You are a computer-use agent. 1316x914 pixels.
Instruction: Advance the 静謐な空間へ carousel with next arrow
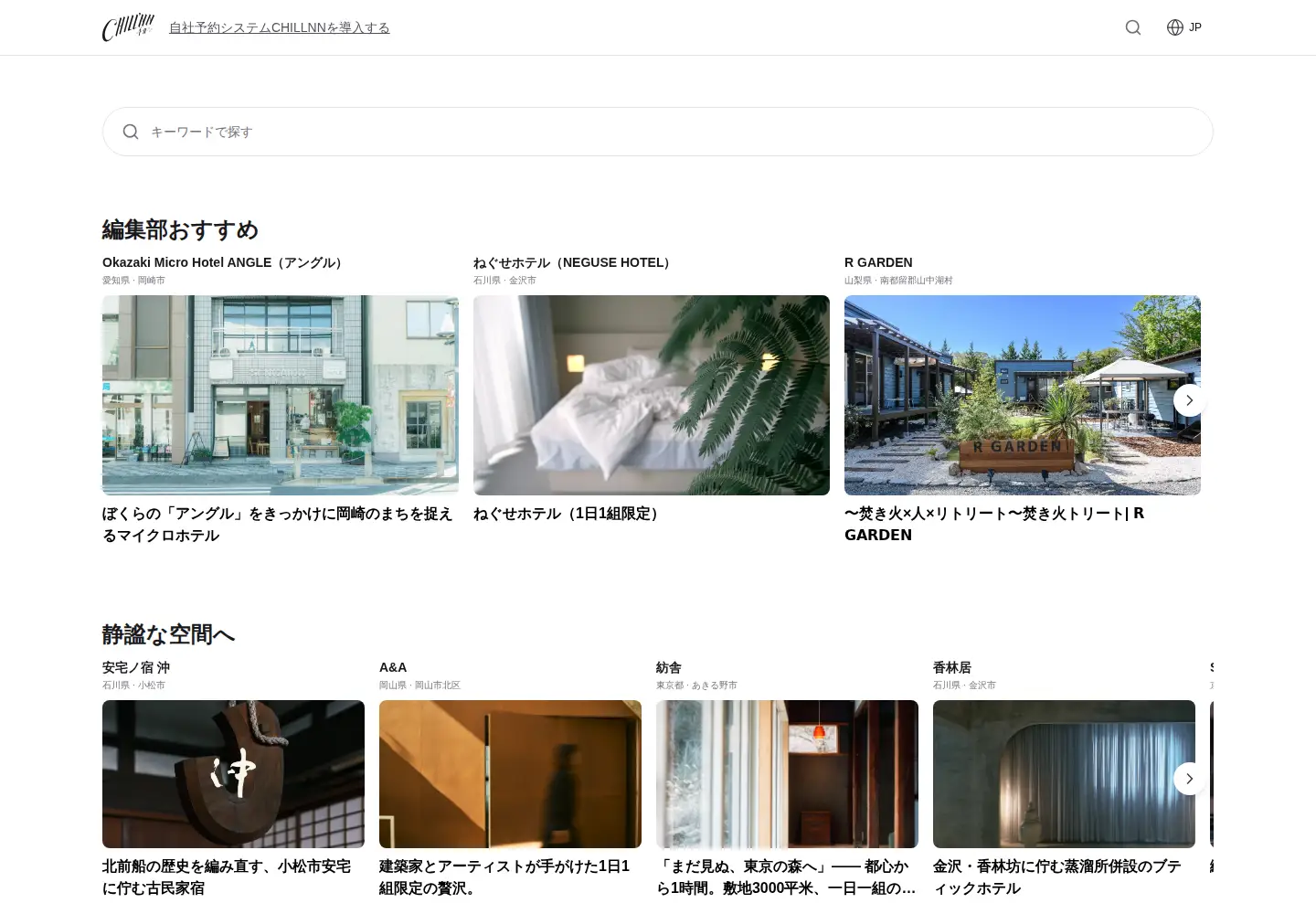click(1189, 779)
